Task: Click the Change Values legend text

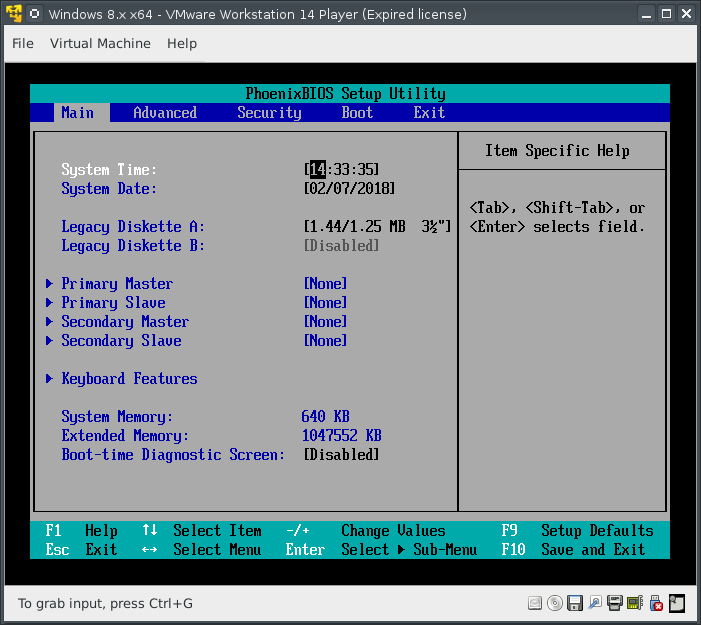Action: tap(393, 531)
